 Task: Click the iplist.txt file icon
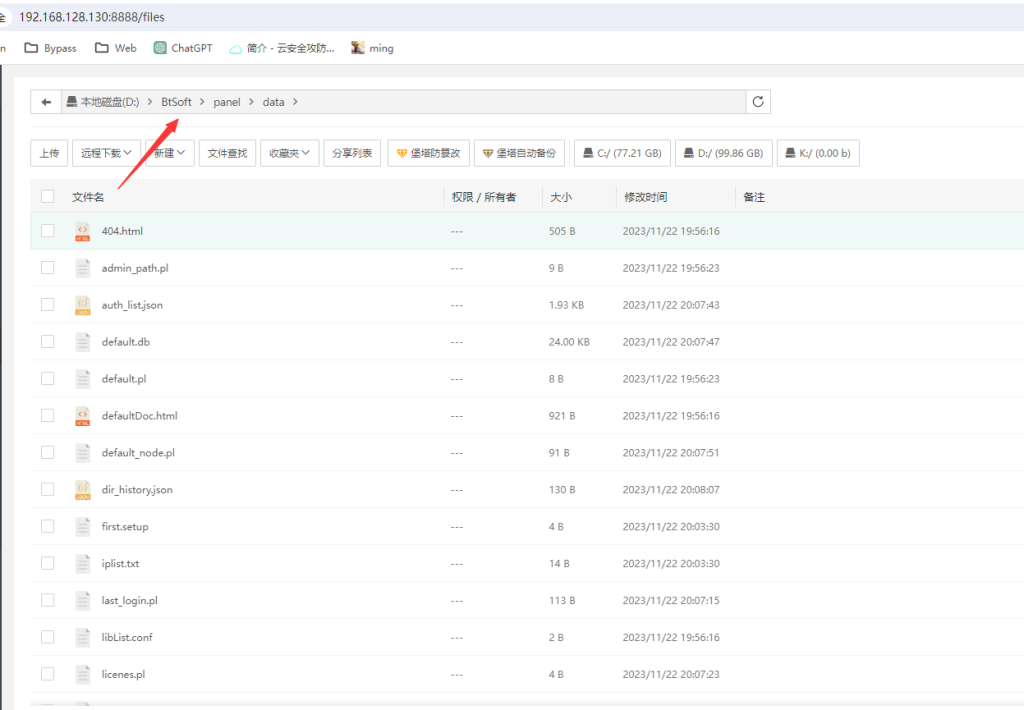(x=83, y=564)
